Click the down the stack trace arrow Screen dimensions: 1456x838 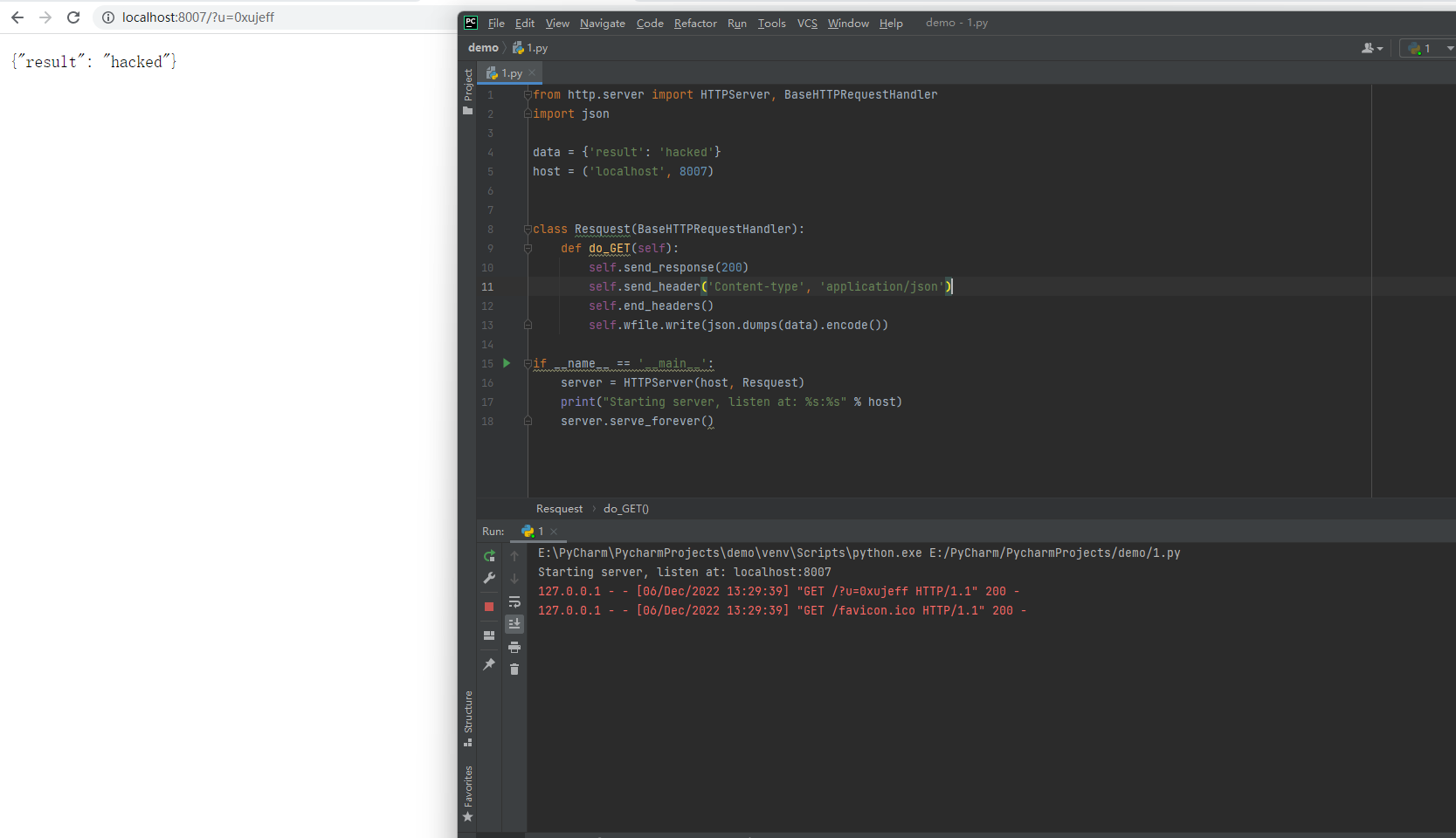[514, 578]
